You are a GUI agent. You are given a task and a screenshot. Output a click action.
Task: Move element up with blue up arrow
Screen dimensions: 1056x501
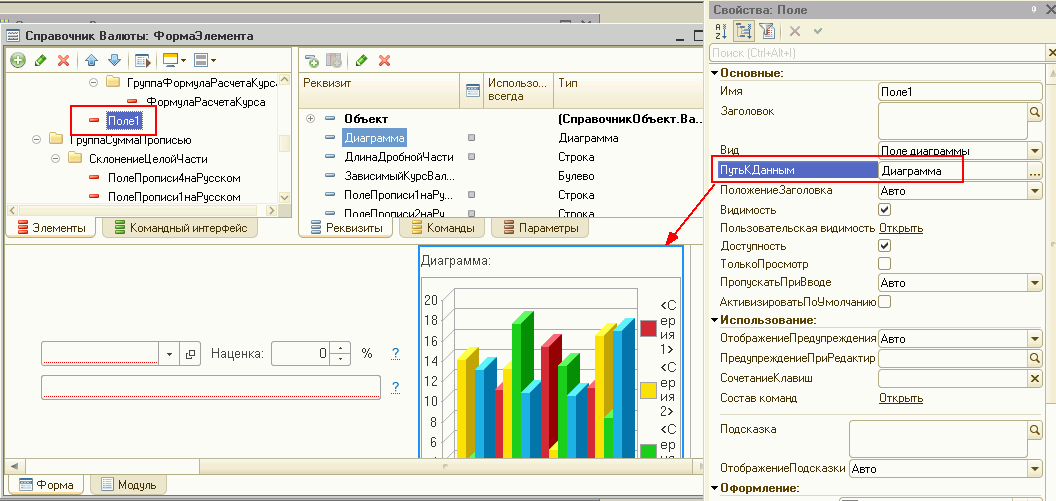92,61
